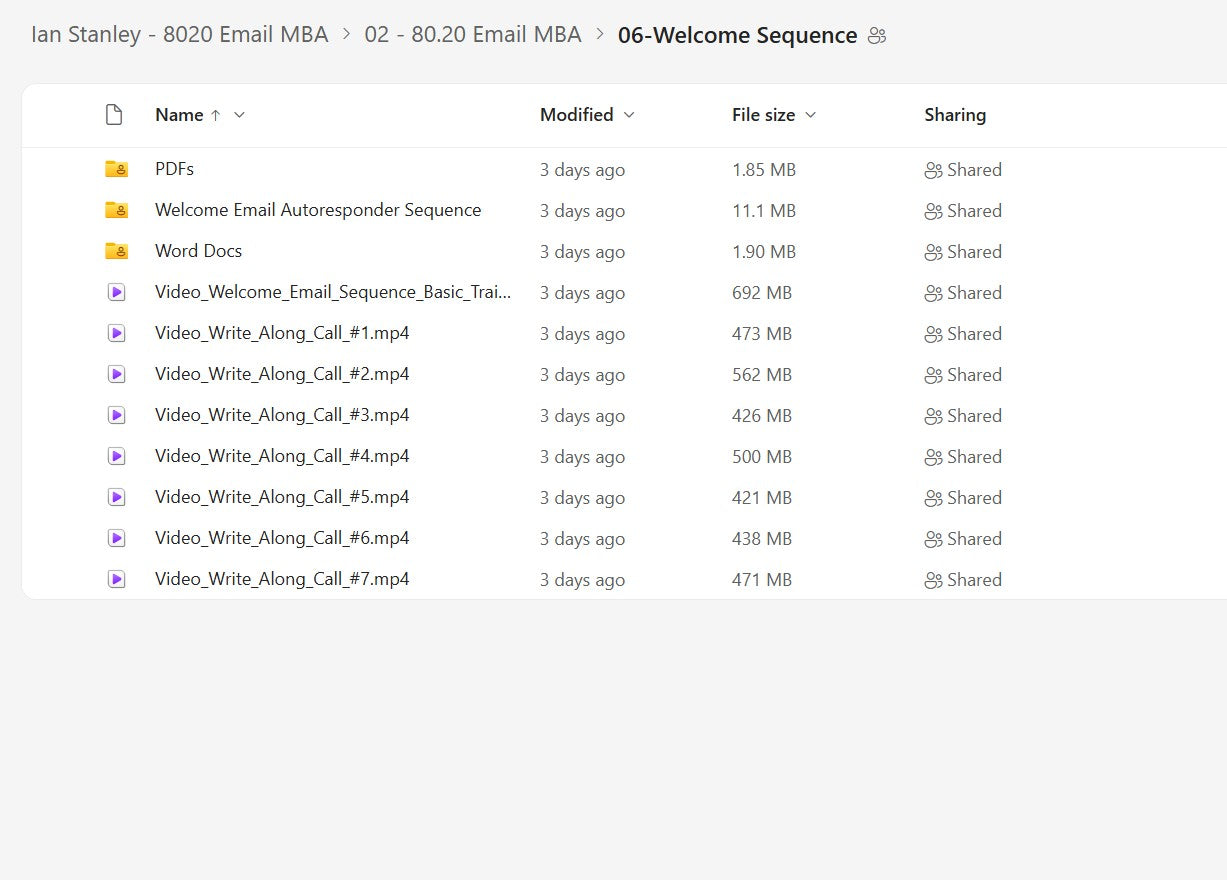
Task: Click Shared status of Video_Write_Along_Call_#1.mp4
Action: click(x=963, y=334)
